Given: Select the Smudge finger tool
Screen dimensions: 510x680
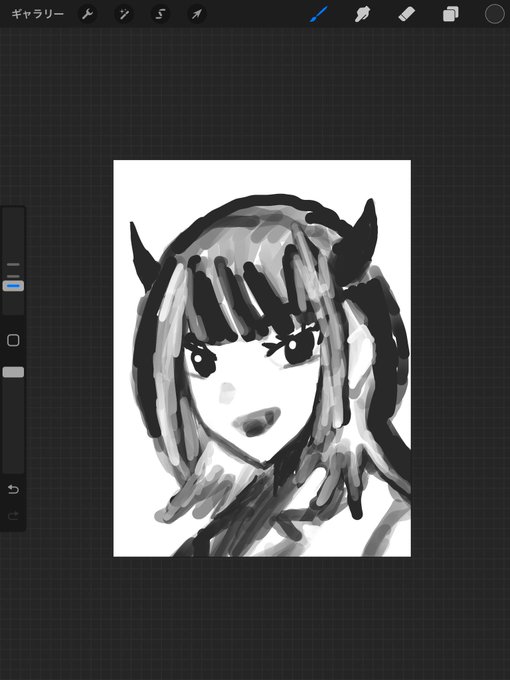Looking at the screenshot, I should 363,14.
